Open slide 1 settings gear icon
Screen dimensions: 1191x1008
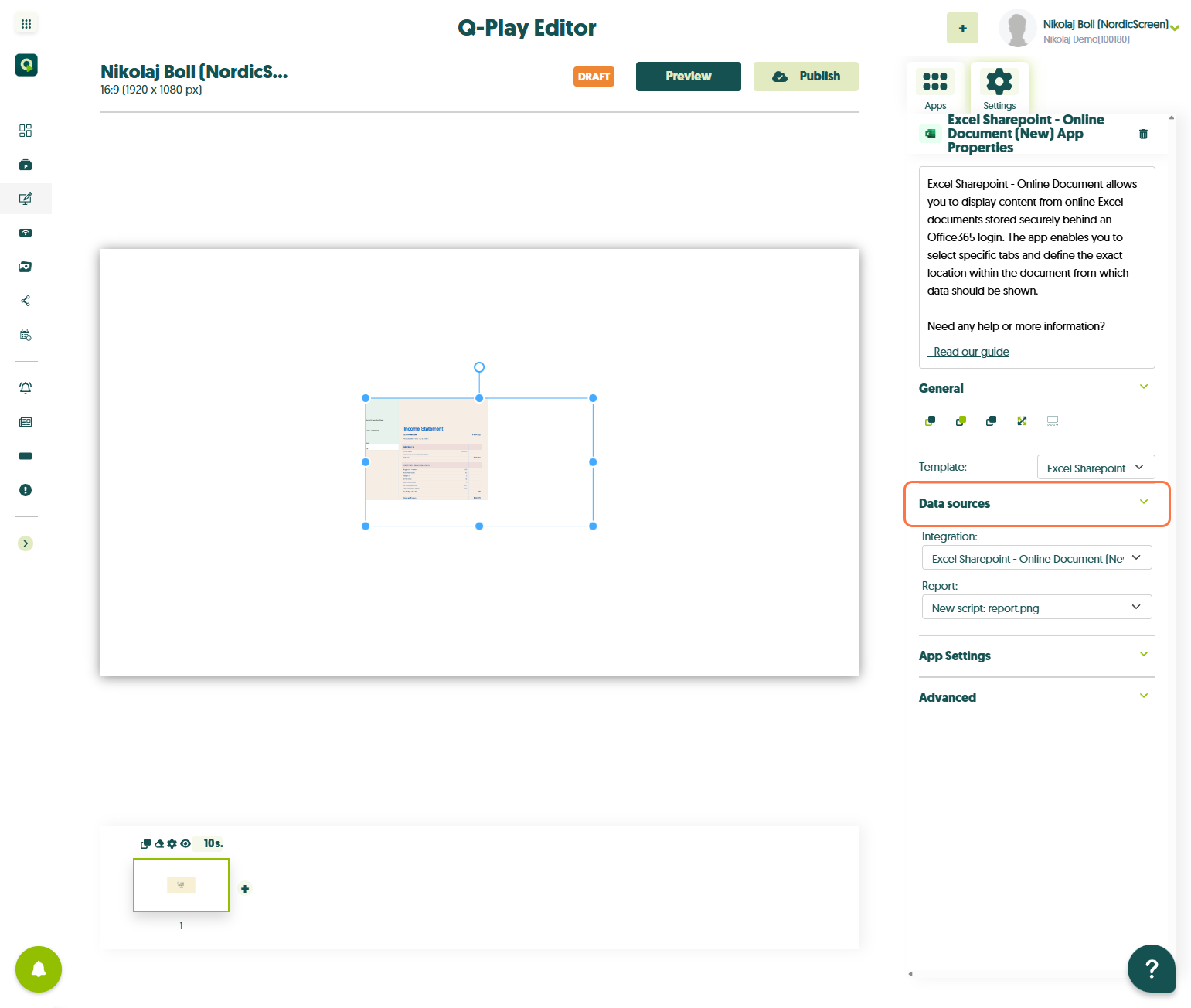coord(172,843)
